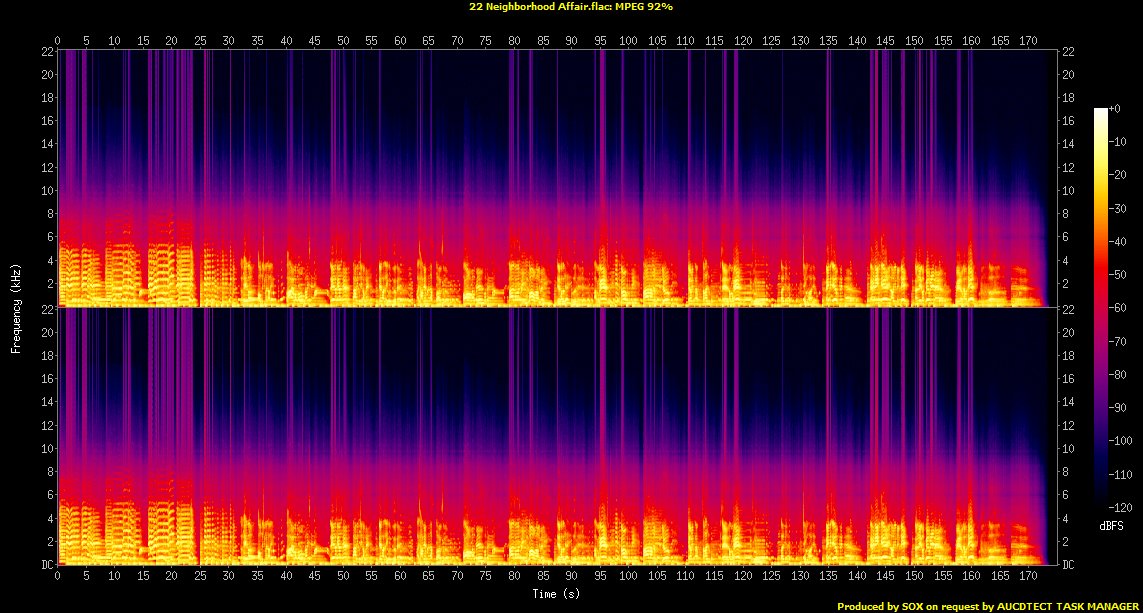Click the title "22 Neighborhood Affair.flac: MPEG 92%"
Viewport: 1143px width, 613px height.
[571, 6]
